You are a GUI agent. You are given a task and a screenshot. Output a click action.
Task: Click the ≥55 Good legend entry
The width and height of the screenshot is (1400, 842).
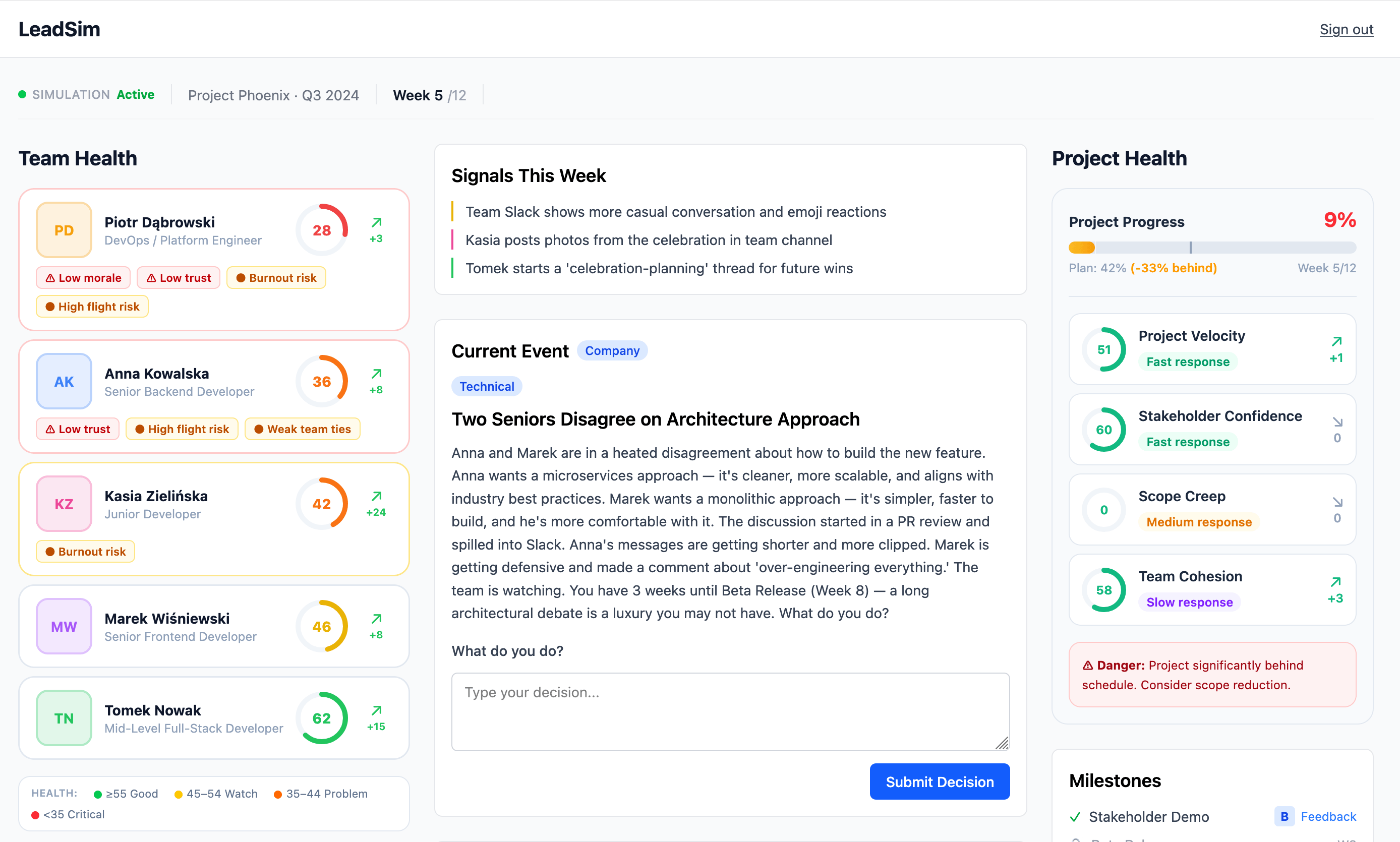(x=126, y=794)
